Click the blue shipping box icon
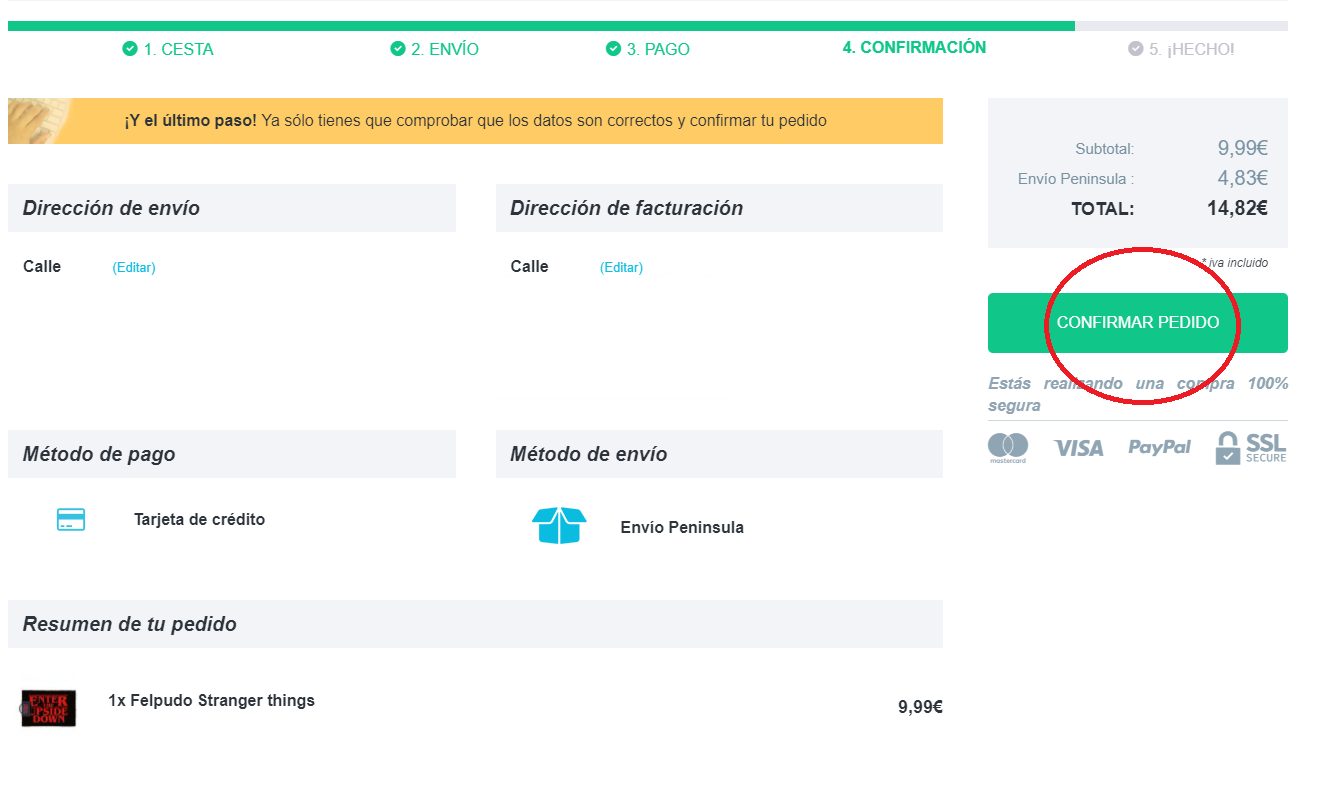This screenshot has width=1333, height=786. [x=558, y=526]
